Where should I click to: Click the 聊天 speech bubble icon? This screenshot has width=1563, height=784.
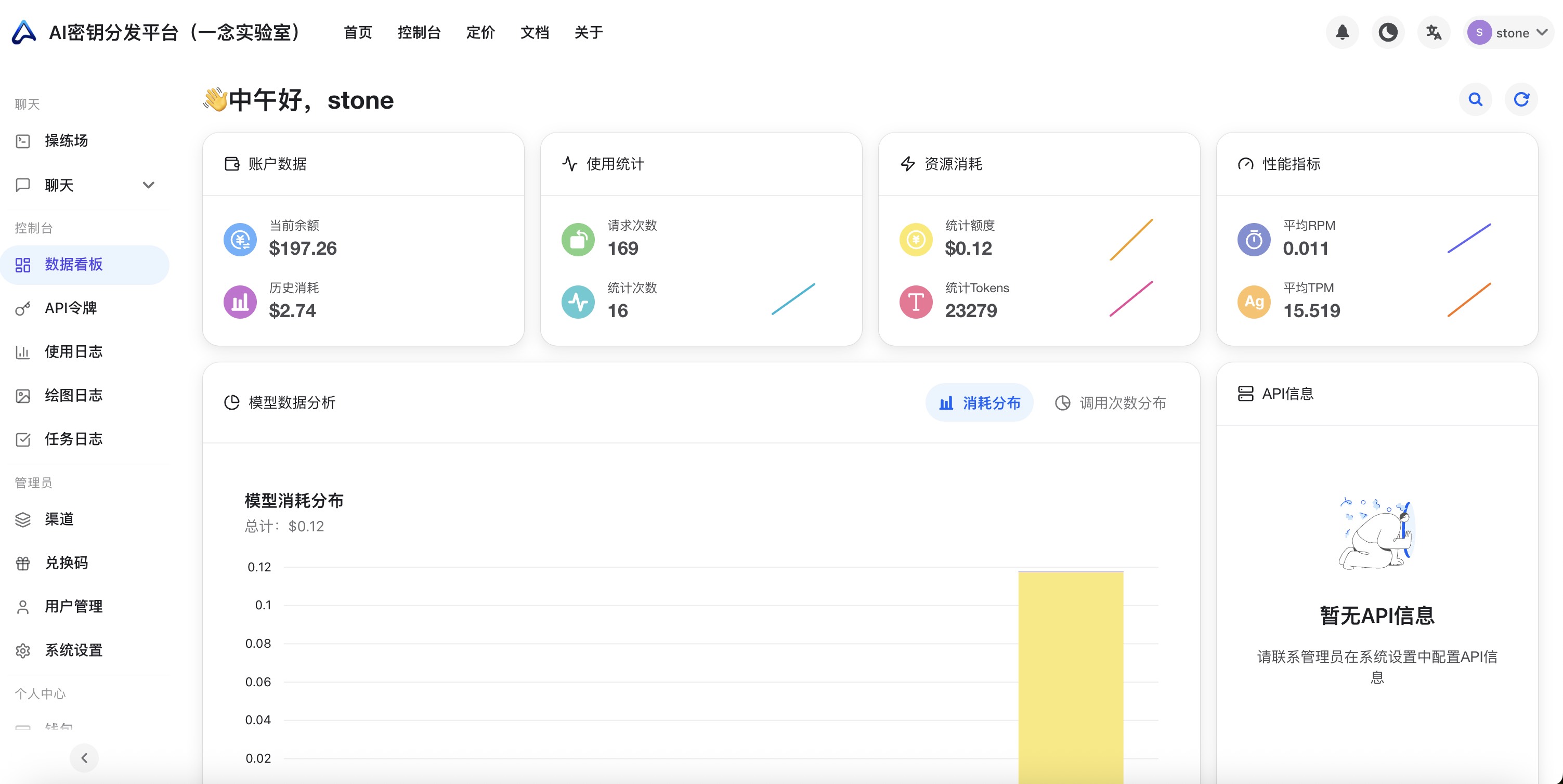tap(22, 185)
